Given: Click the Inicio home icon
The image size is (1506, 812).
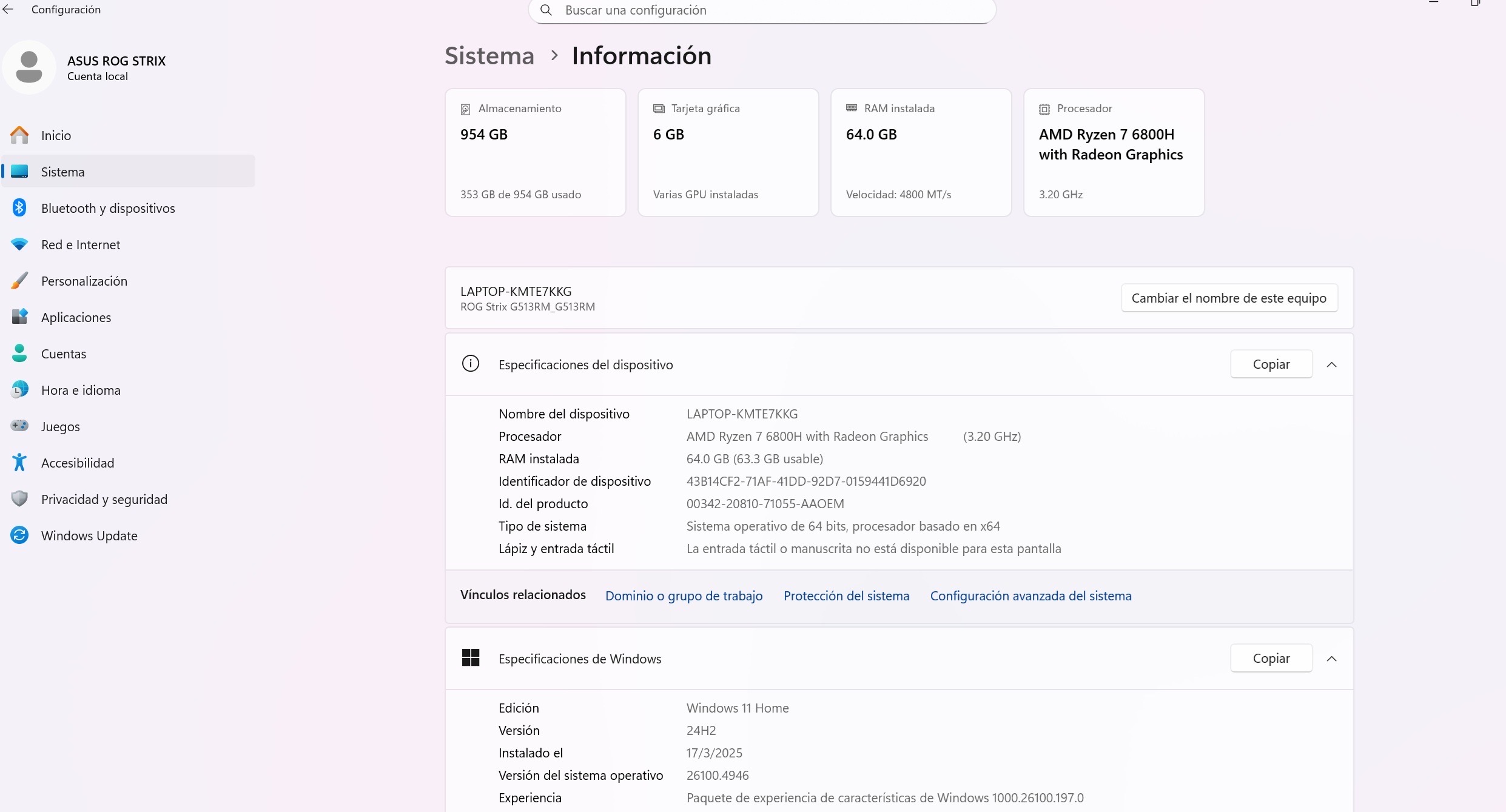Looking at the screenshot, I should (x=19, y=135).
